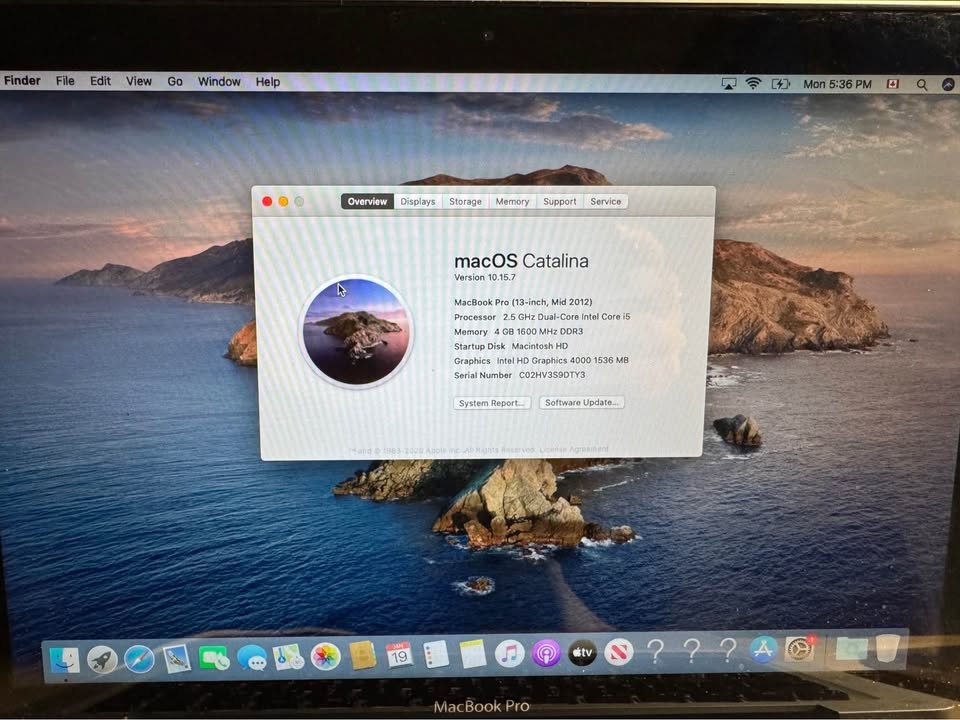Viewport: 960px width, 720px height.
Task: Open the File menu
Action: point(65,81)
